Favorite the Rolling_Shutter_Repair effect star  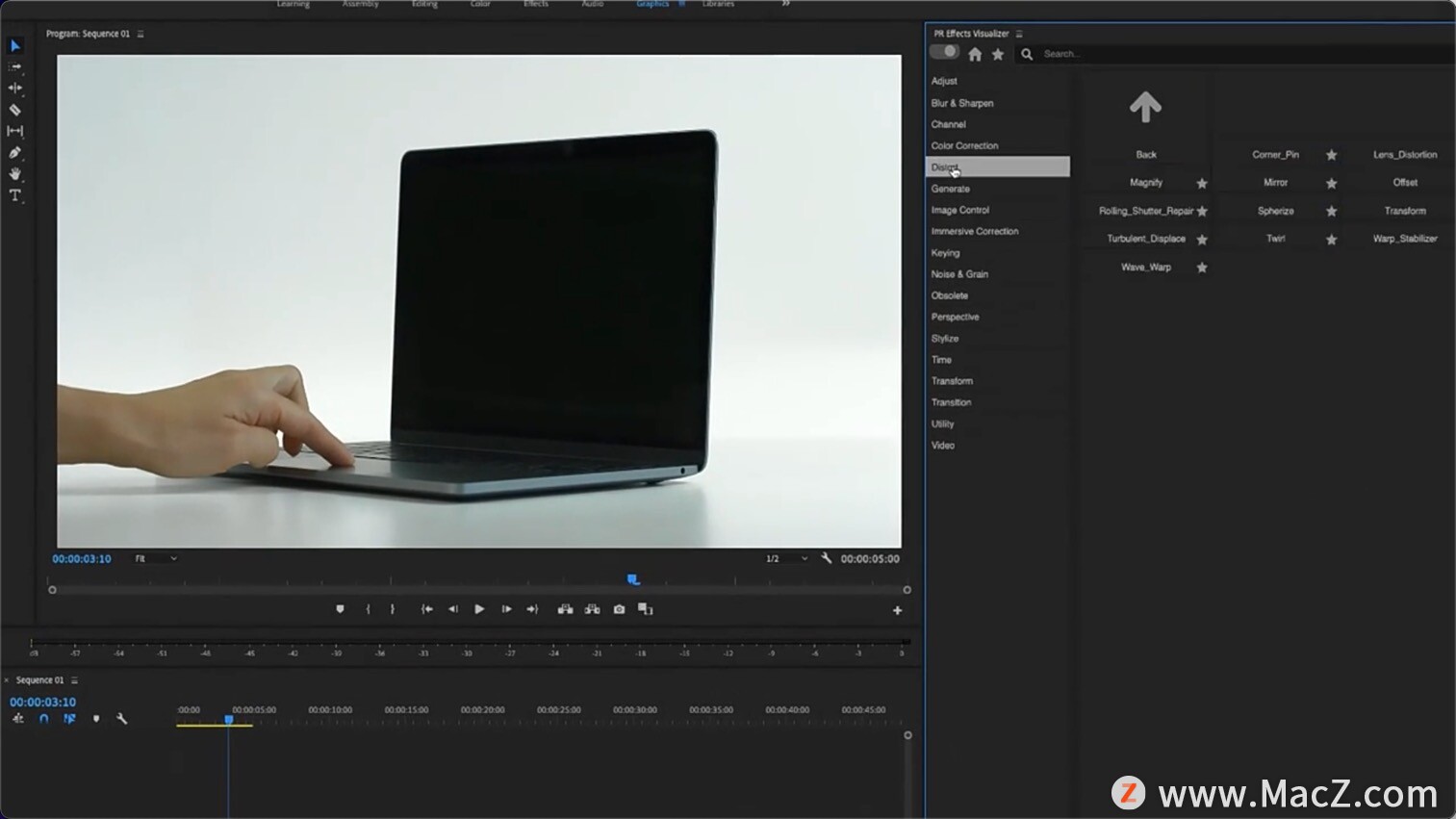click(x=1202, y=211)
